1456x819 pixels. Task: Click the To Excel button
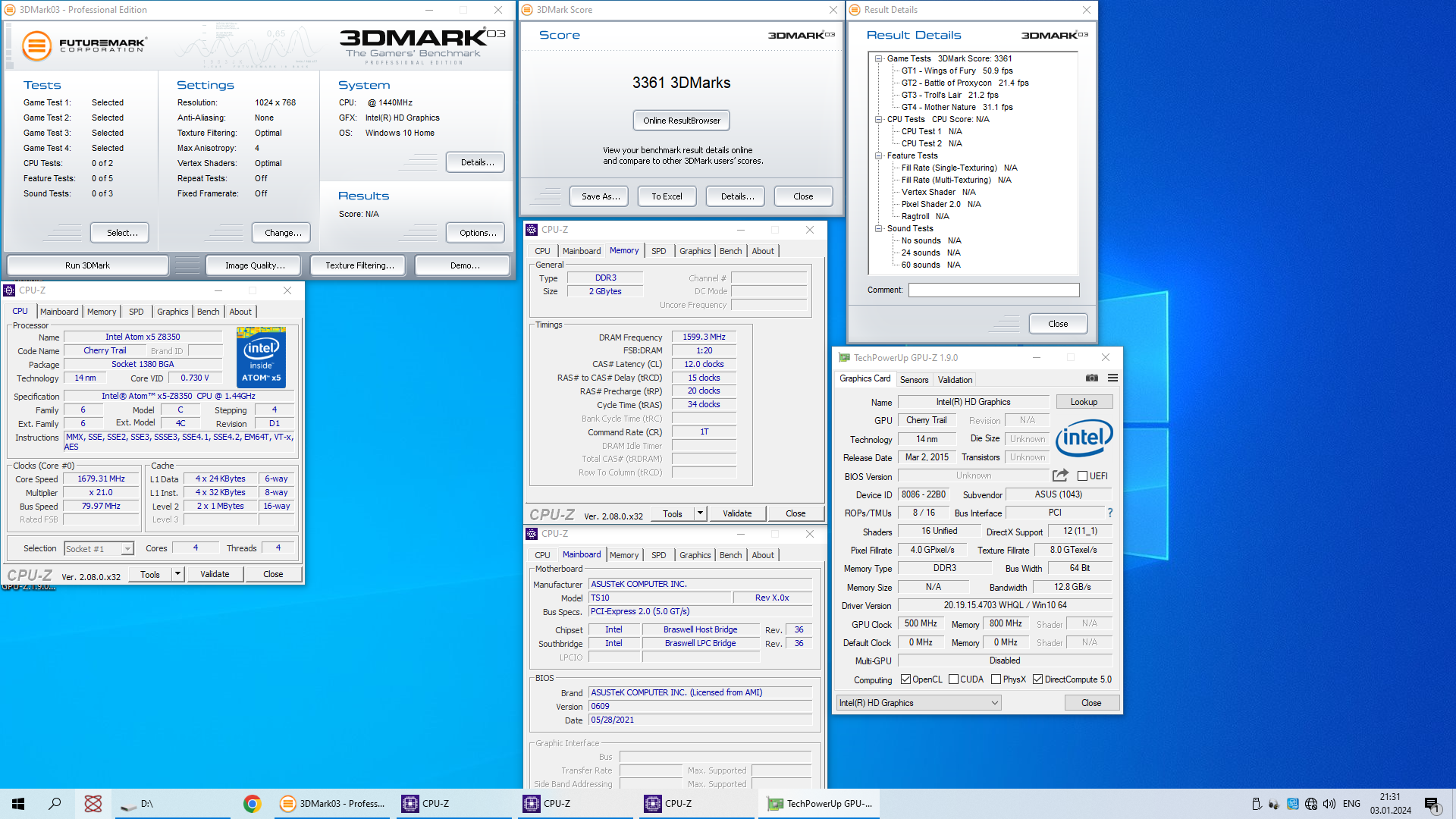coord(667,196)
